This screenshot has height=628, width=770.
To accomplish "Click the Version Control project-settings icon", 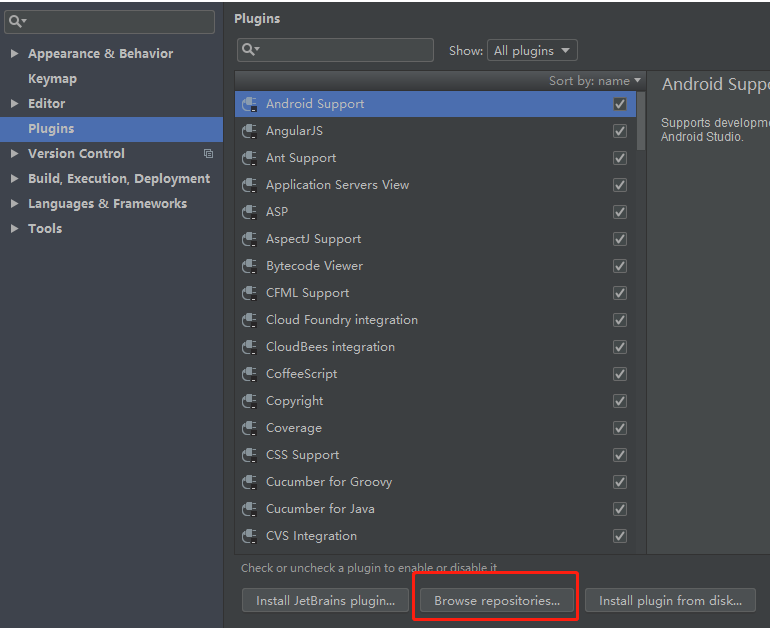I will 208,154.
